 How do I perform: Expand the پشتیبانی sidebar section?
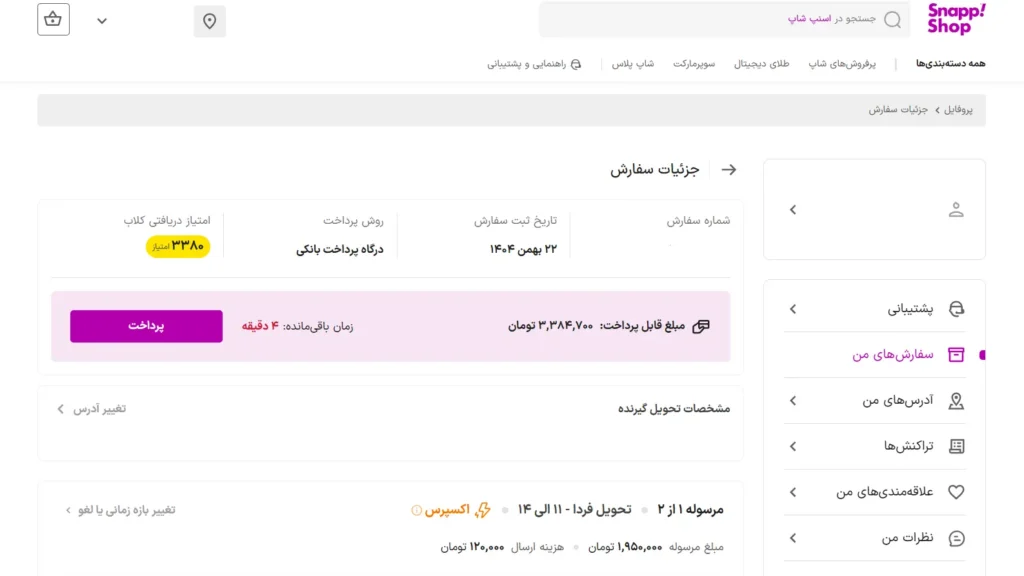793,309
